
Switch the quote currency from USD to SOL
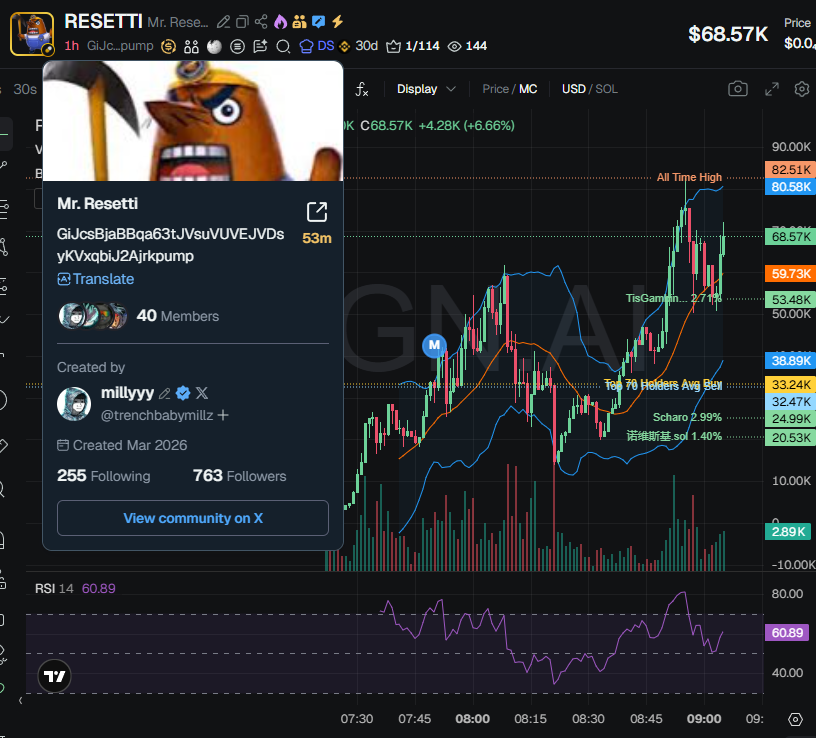(608, 89)
